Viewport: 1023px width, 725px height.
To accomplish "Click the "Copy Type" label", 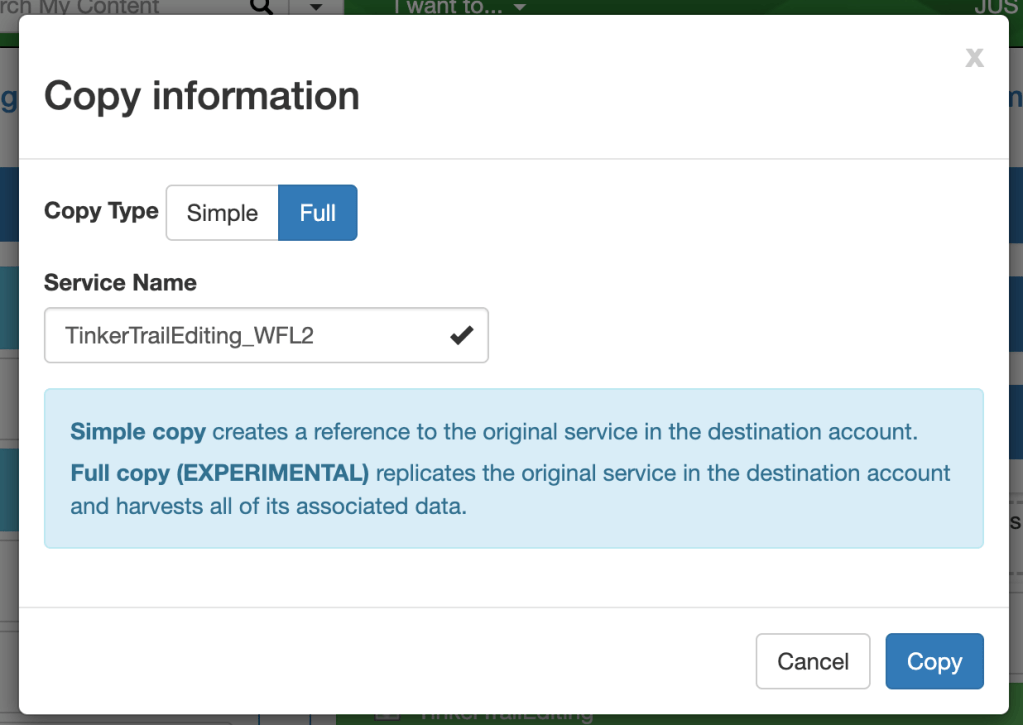I will point(101,211).
